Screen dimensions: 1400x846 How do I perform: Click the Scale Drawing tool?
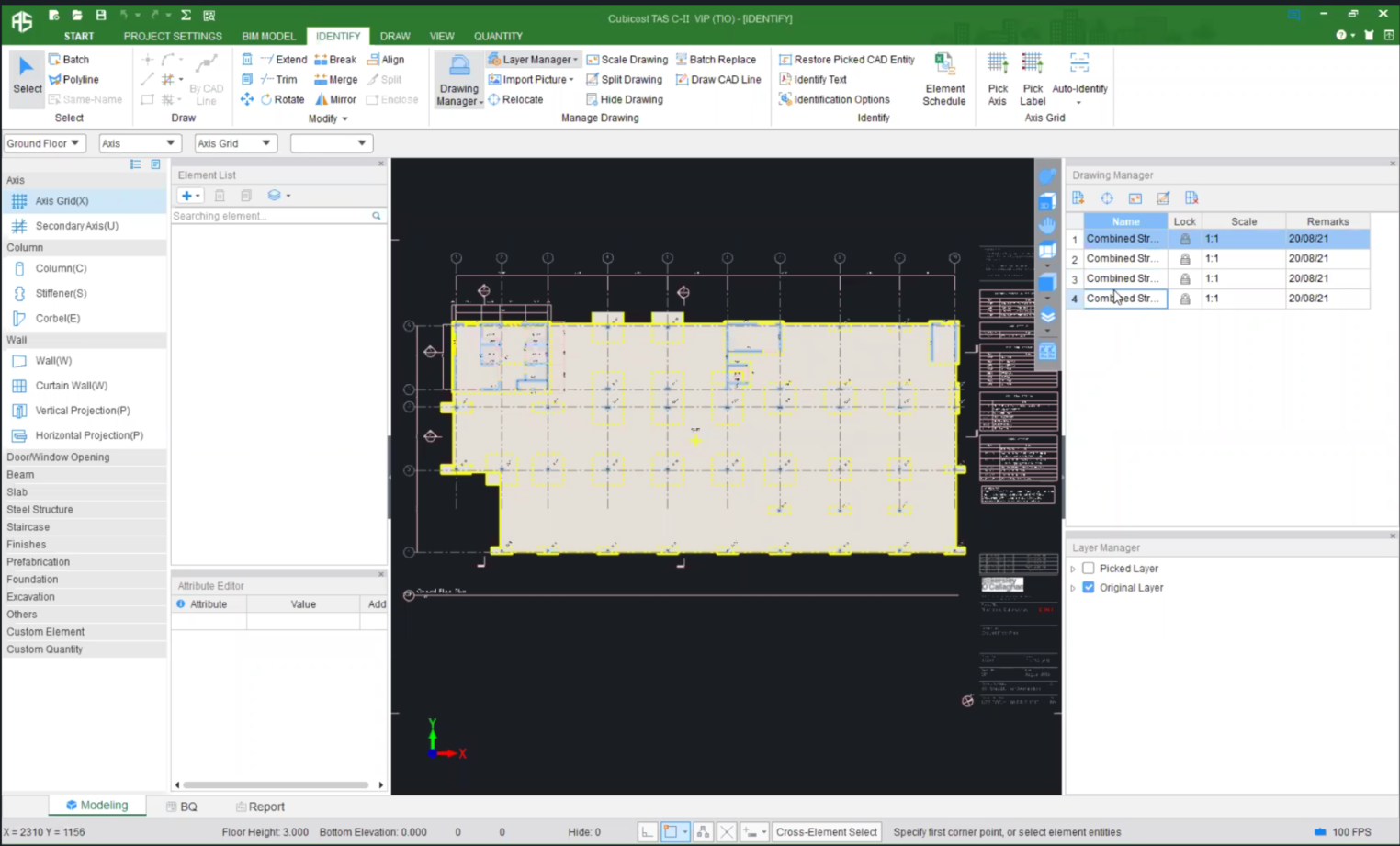(x=627, y=60)
